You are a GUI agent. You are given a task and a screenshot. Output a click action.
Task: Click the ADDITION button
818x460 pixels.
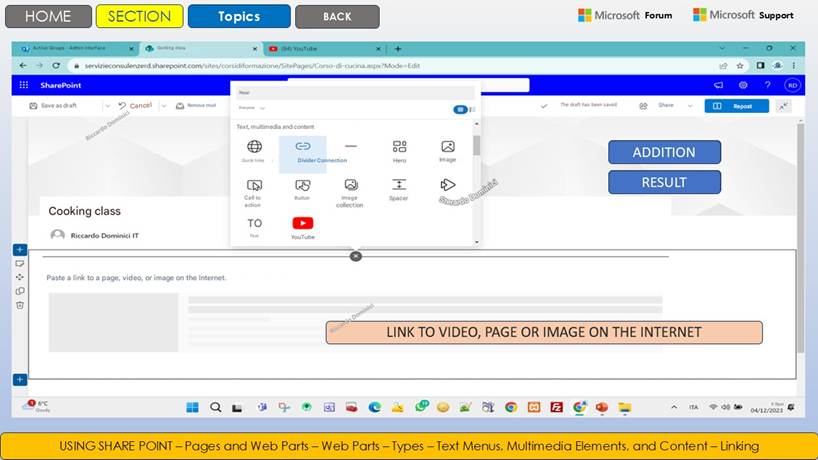point(665,152)
